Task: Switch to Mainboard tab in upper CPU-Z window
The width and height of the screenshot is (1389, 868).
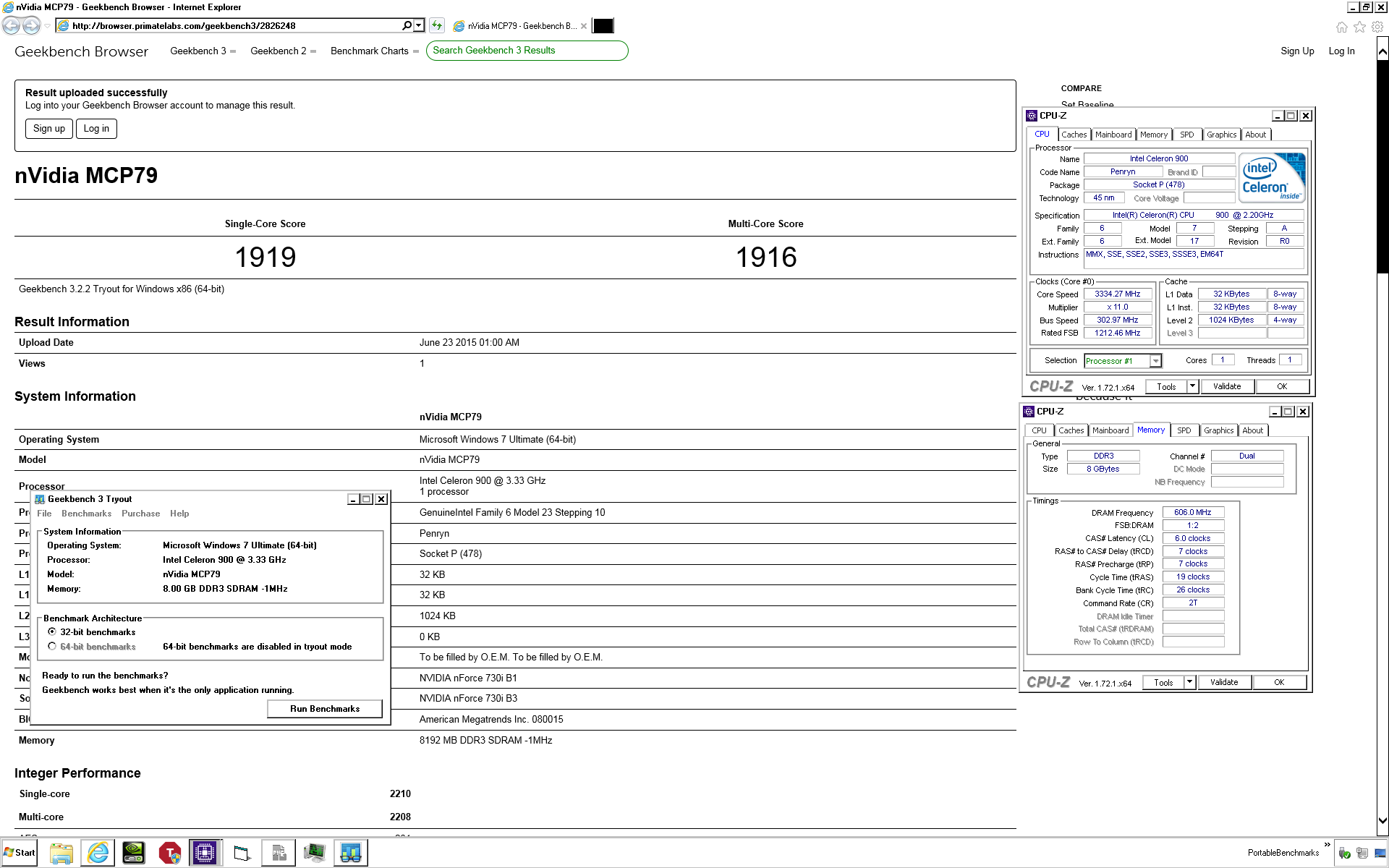Action: (1113, 135)
